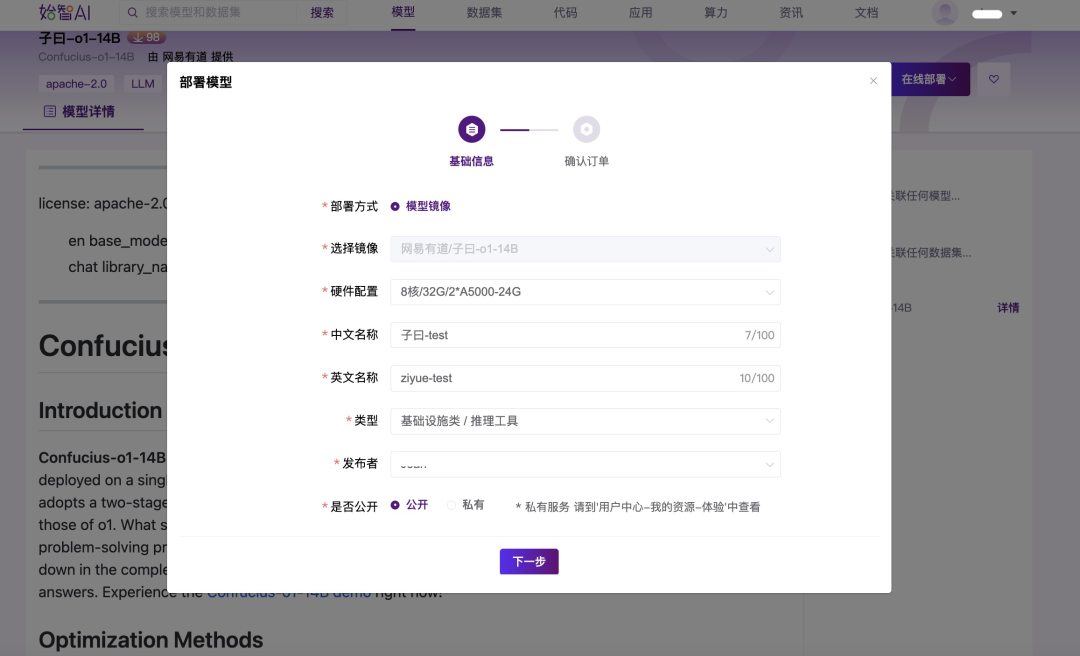1080x656 pixels.
Task: Click the 私有服务 hint text
Action: [x=637, y=507]
